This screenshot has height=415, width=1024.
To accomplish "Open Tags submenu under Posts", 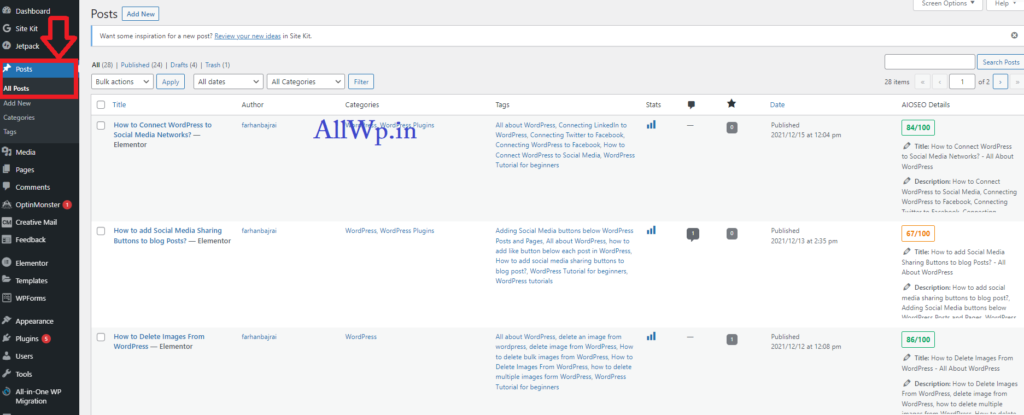I will 10,132.
